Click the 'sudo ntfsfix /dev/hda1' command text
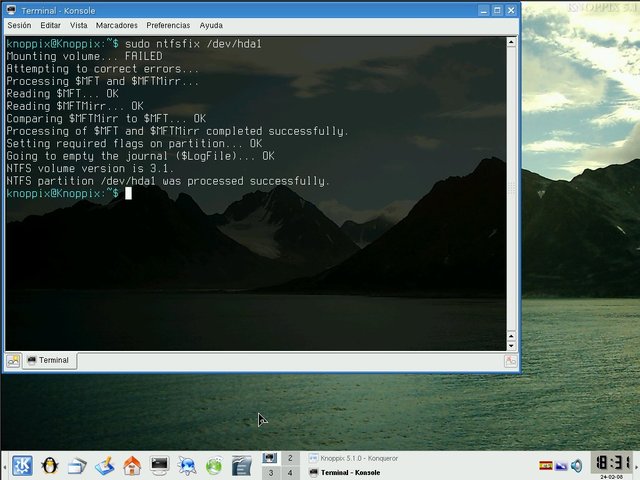 point(193,44)
